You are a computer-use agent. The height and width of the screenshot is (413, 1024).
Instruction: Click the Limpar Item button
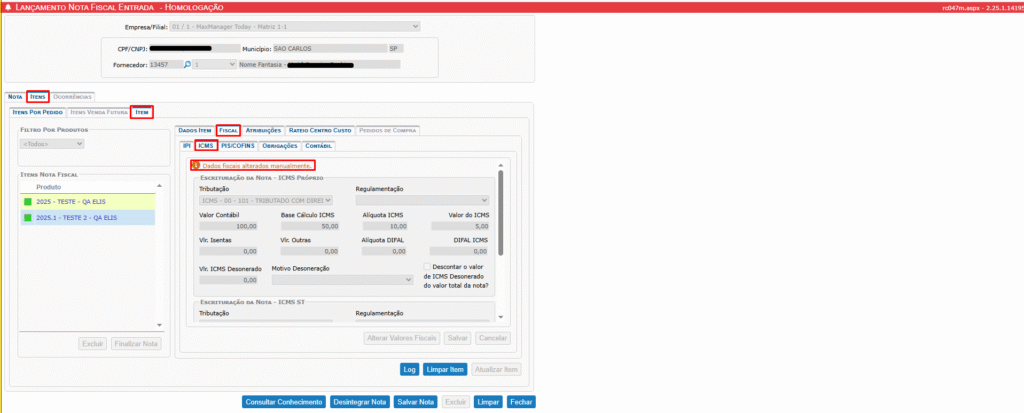pos(445,369)
